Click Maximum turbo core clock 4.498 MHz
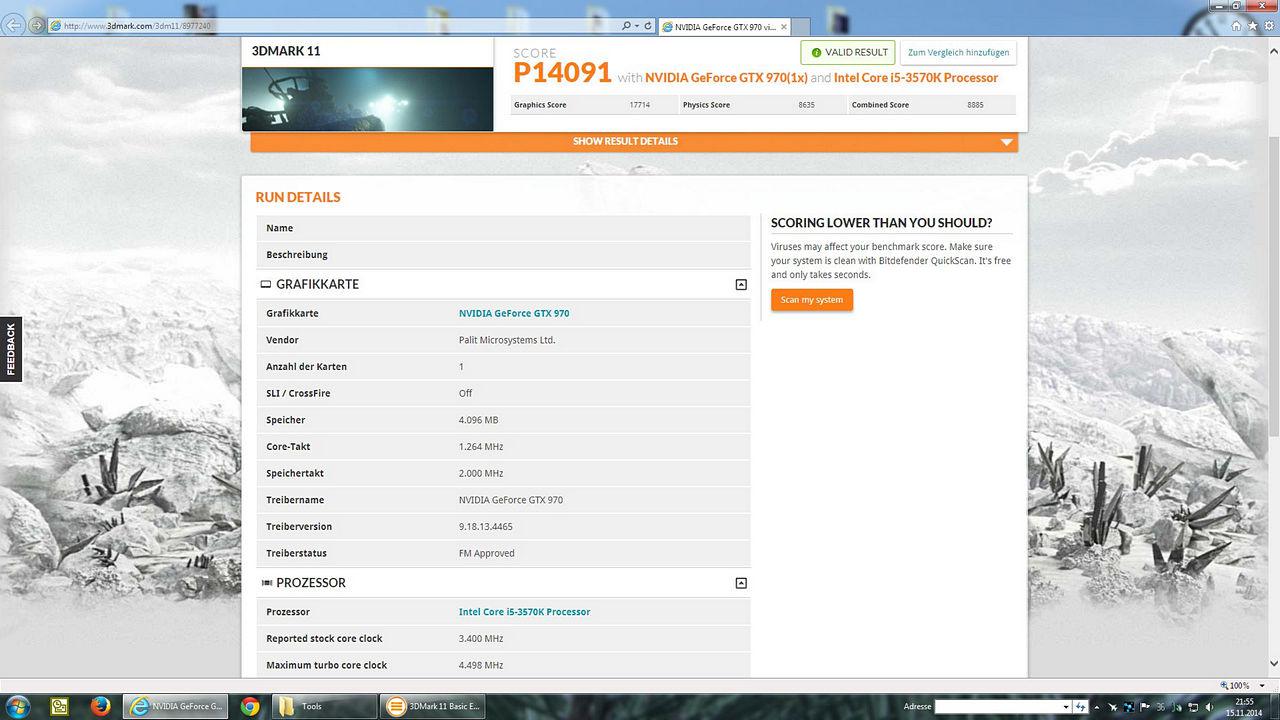 [481, 665]
